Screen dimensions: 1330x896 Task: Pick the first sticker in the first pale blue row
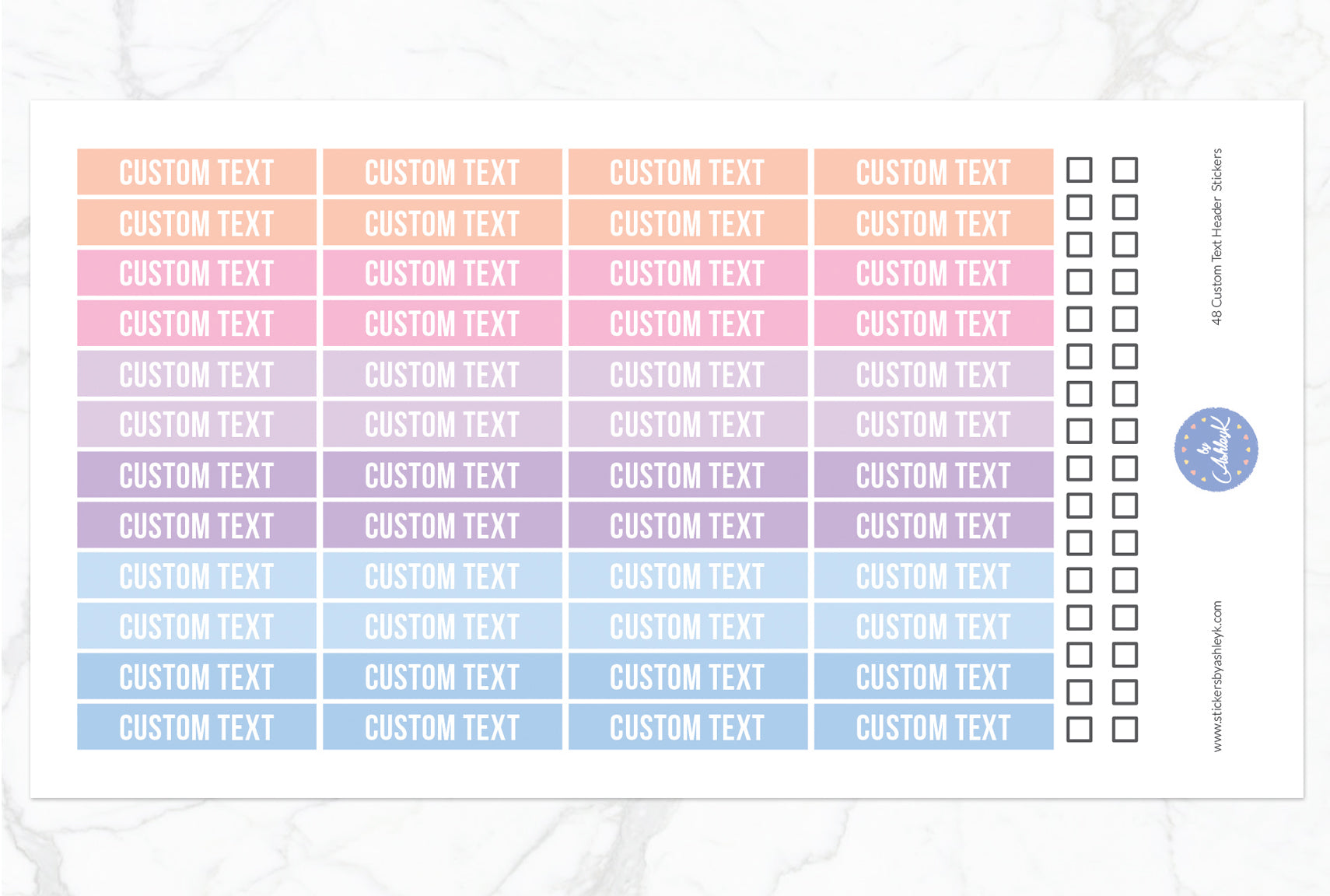[197, 576]
